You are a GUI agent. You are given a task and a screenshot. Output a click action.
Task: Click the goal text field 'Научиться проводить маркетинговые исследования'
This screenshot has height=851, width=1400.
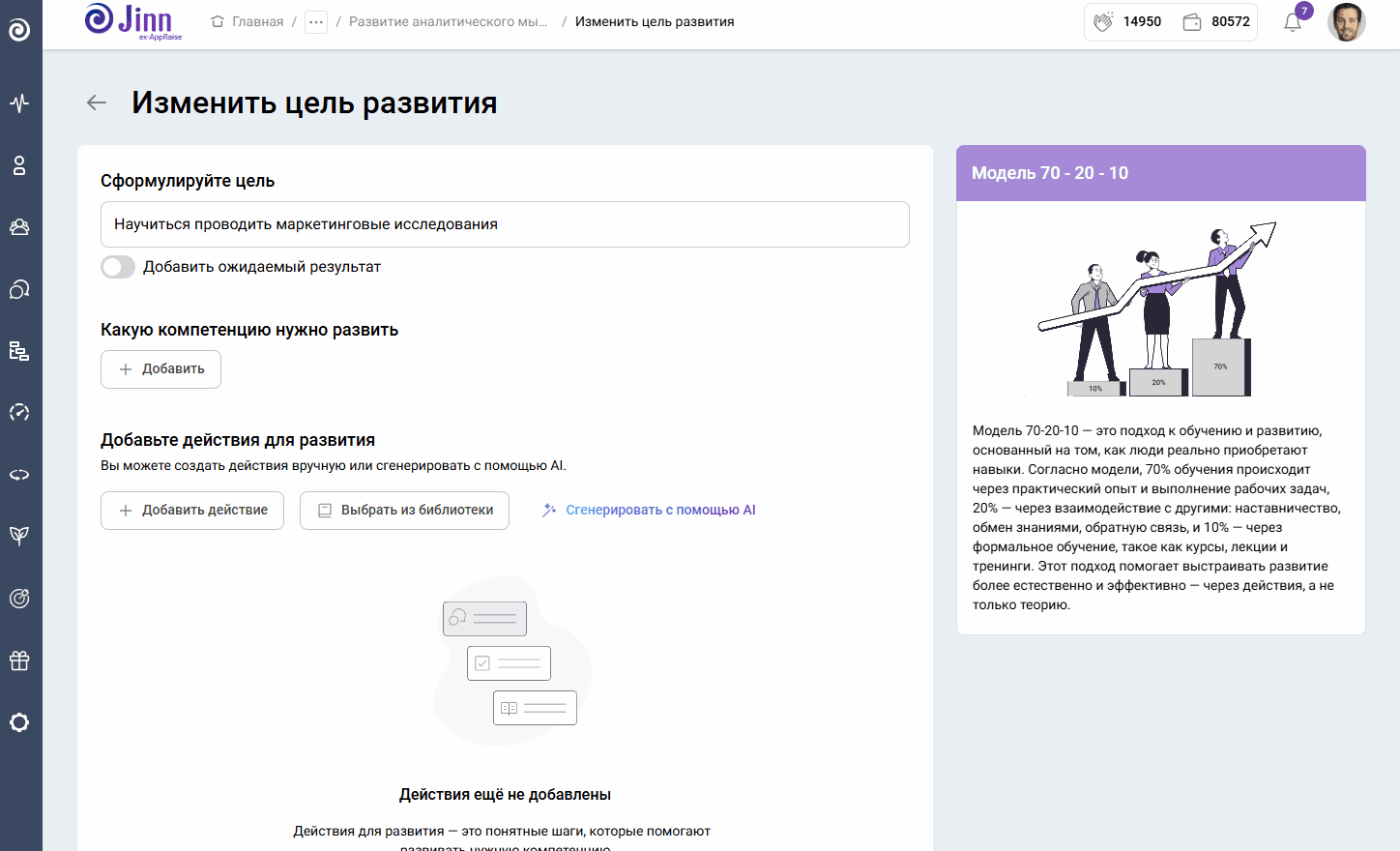(505, 223)
